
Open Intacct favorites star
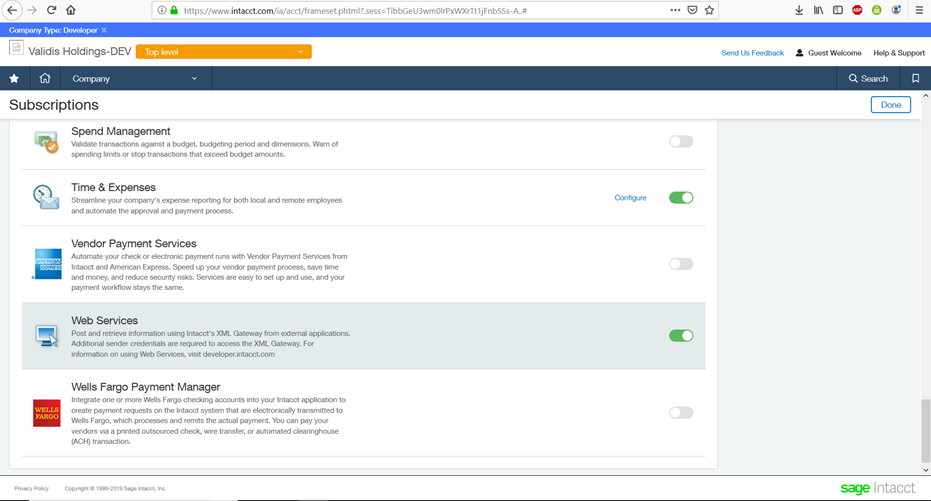14,78
